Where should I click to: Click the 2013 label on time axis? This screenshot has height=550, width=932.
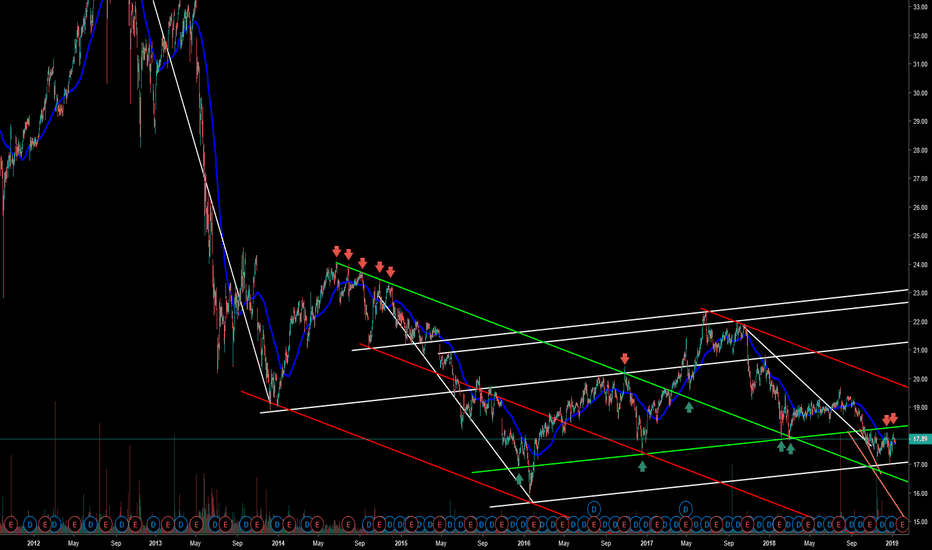pos(155,543)
